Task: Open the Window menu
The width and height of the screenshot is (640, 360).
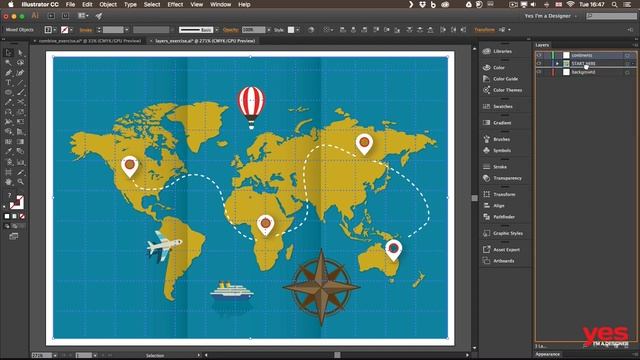Action: coord(220,4)
